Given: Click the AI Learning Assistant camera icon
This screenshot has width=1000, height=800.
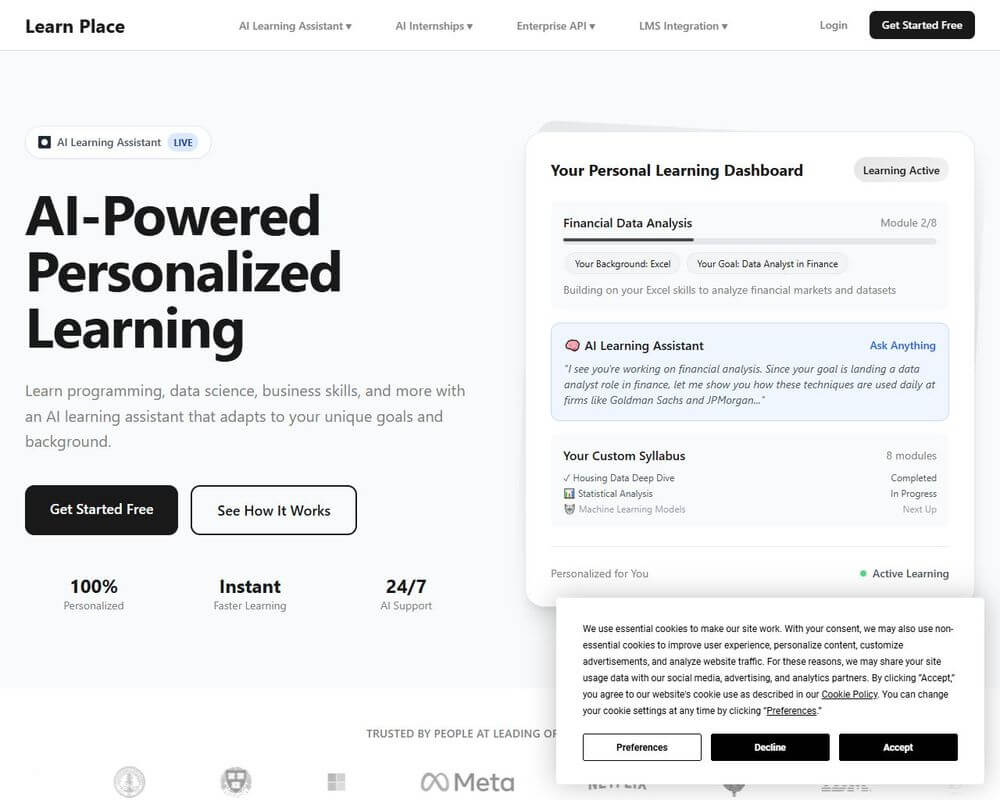Looking at the screenshot, I should [44, 142].
